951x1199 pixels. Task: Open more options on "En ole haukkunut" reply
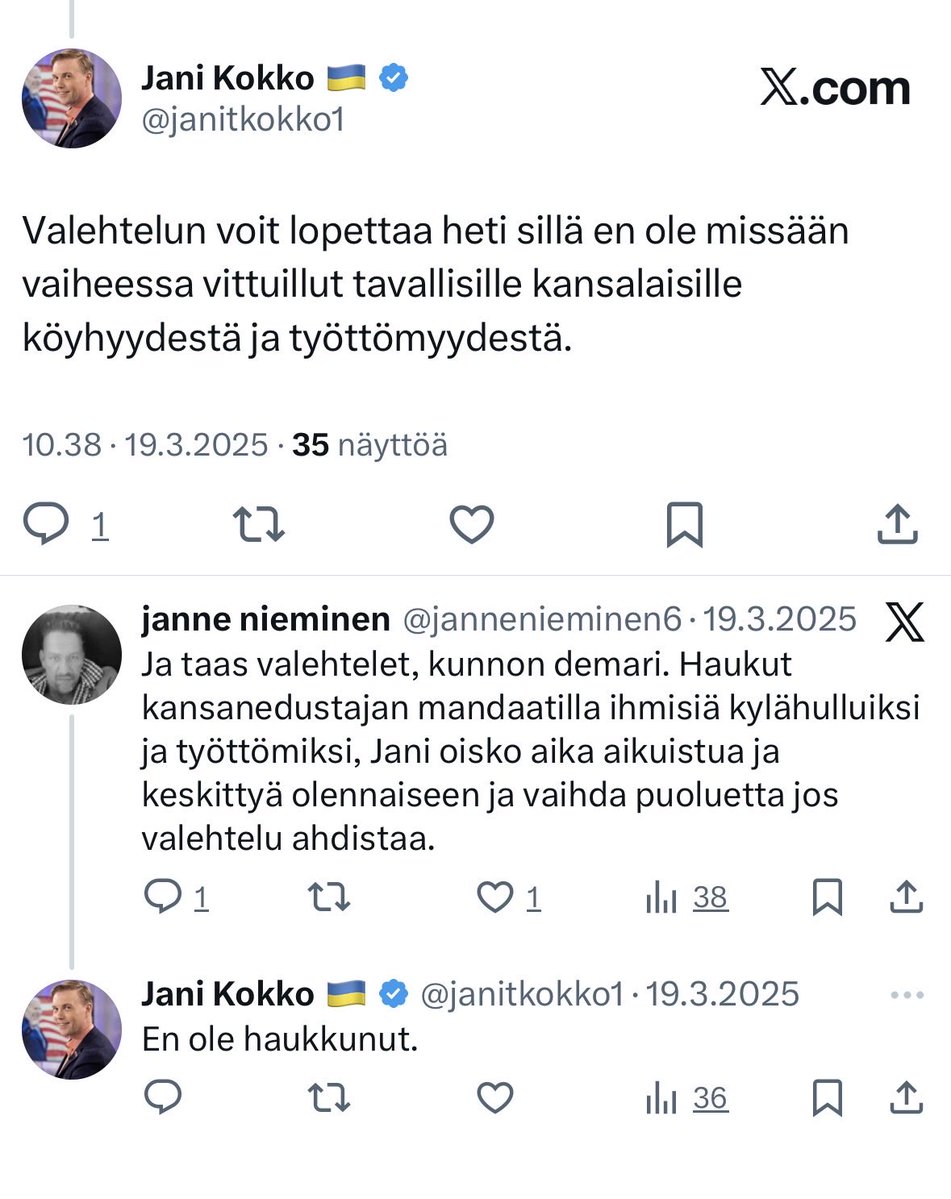point(906,995)
